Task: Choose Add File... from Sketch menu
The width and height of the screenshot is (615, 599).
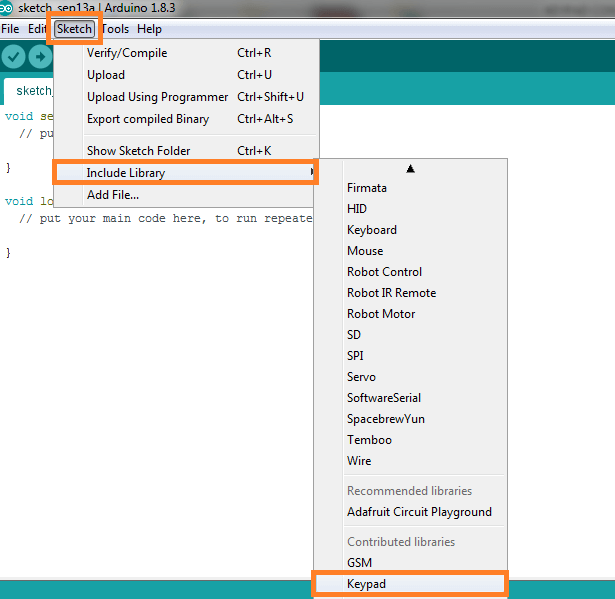Action: click(x=184, y=195)
